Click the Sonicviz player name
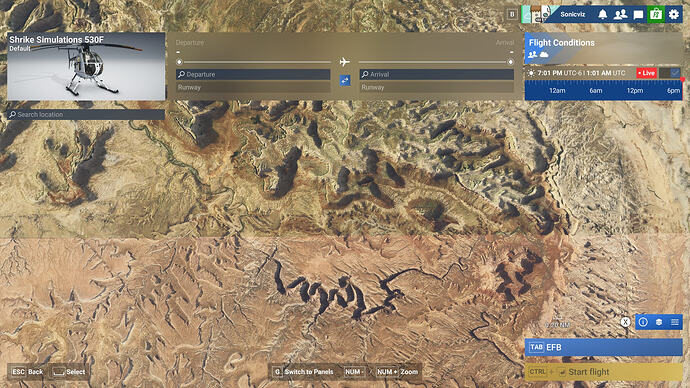Image resolution: width=690 pixels, height=388 pixels. [x=573, y=15]
